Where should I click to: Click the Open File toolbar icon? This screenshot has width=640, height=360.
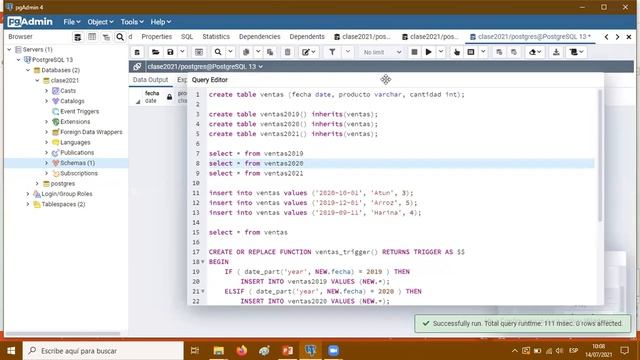pyautogui.click(x=156, y=52)
